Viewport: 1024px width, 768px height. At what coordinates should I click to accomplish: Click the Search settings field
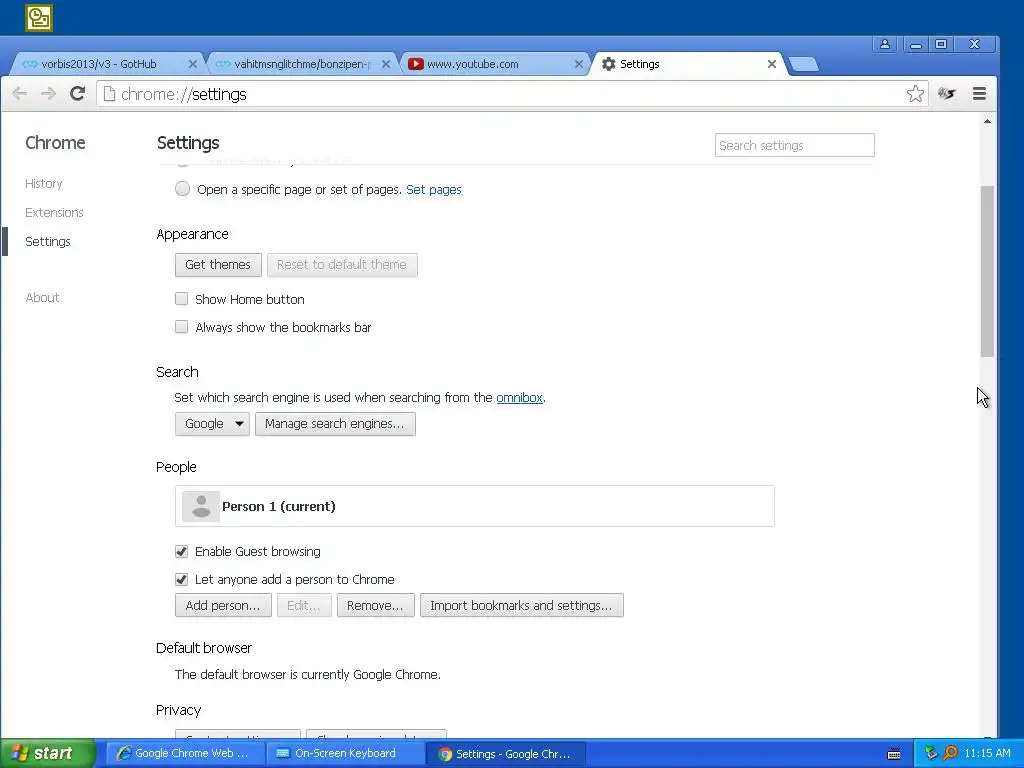click(795, 145)
